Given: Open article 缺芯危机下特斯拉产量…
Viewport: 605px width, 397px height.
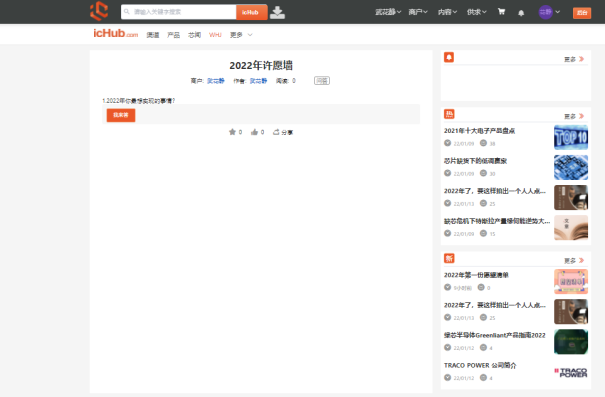Looking at the screenshot, I should click(x=497, y=221).
